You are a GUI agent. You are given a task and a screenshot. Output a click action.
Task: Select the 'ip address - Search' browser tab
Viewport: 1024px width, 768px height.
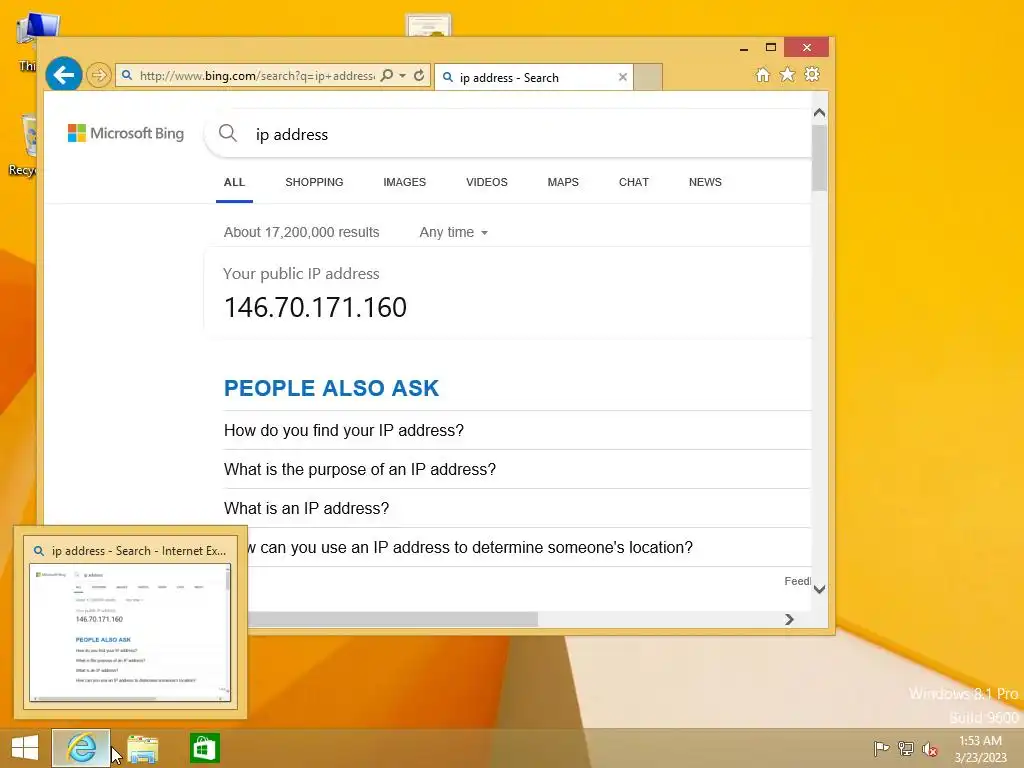click(x=534, y=77)
